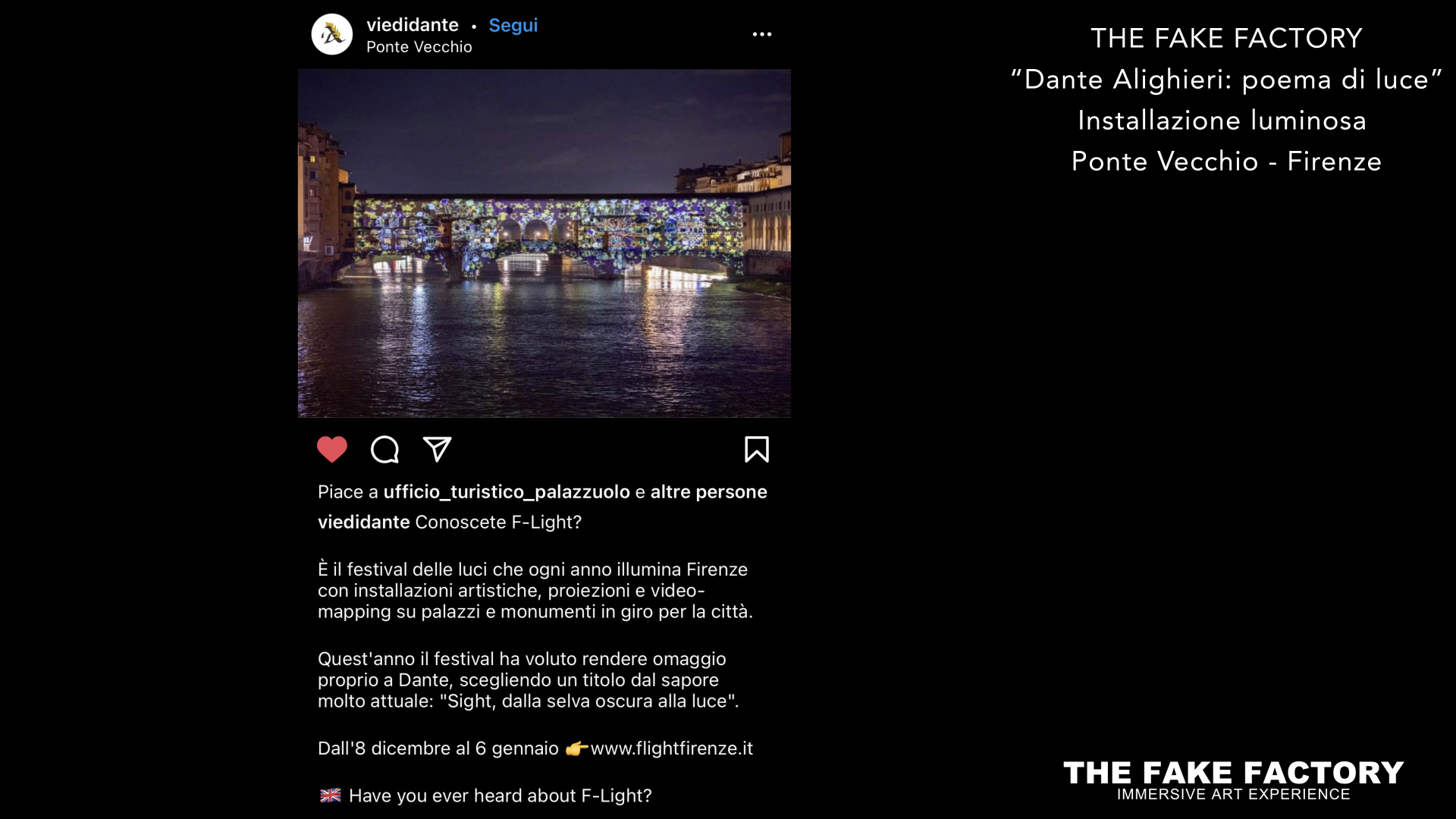This screenshot has width=1456, height=819.
Task: View the Ponte Vecchio light installation photo
Action: click(544, 243)
